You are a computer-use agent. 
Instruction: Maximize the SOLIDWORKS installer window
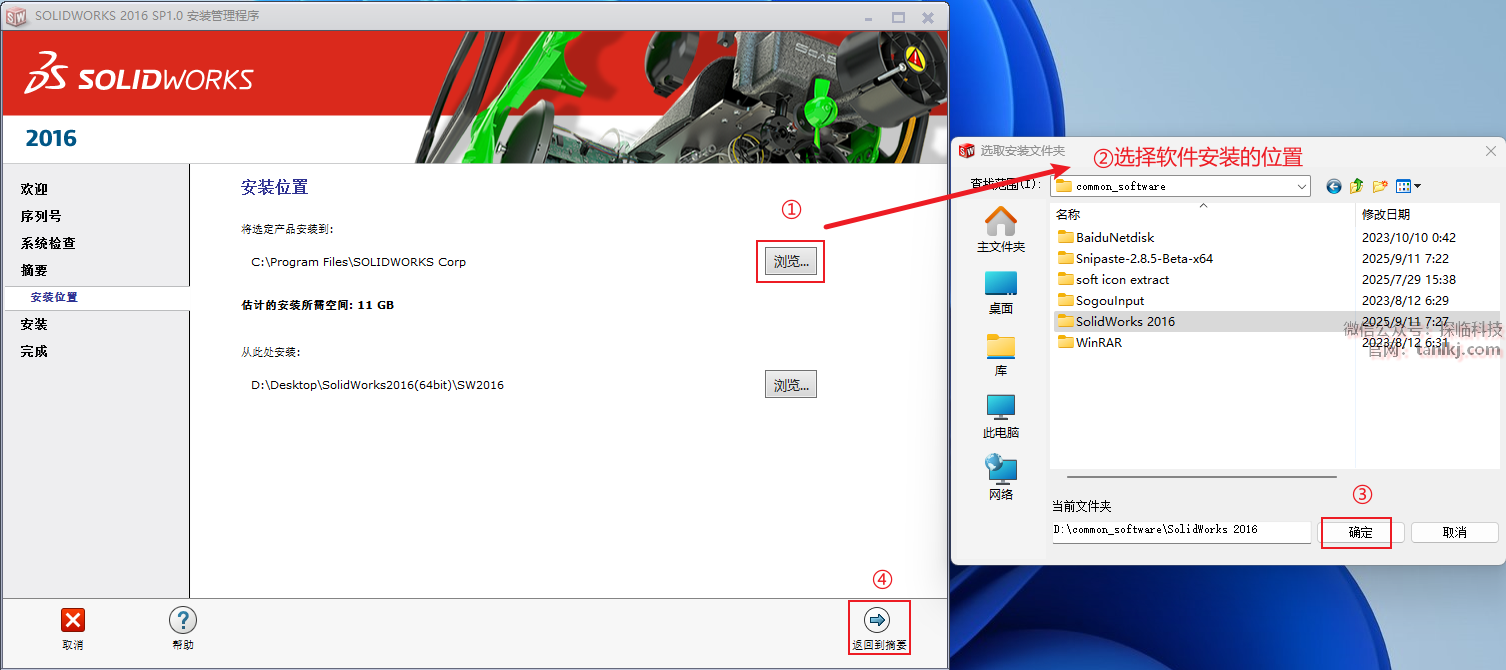tap(898, 17)
